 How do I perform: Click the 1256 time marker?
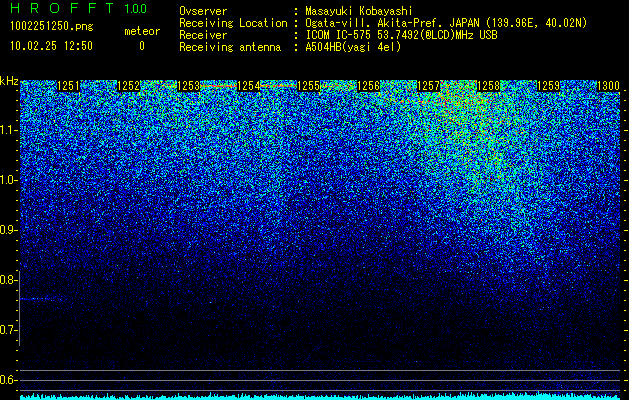tap(368, 86)
